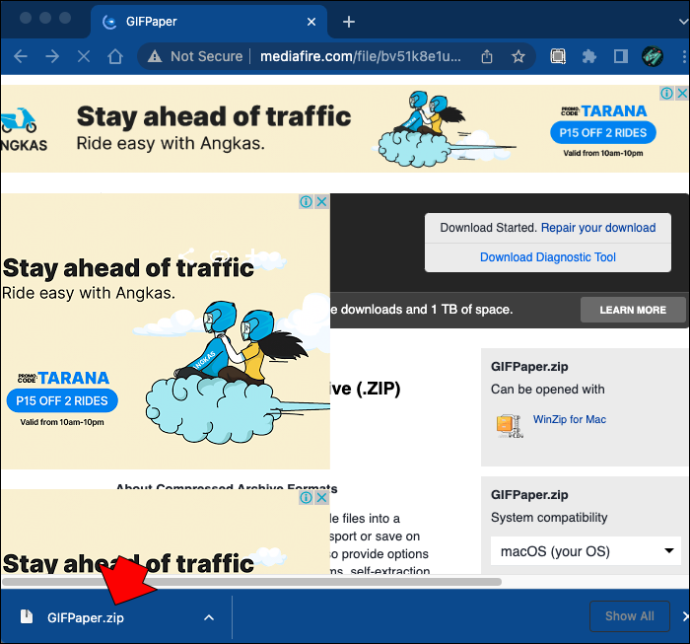The width and height of the screenshot is (690, 644).
Task: Open the tab search dropdown arrow
Action: click(683, 22)
